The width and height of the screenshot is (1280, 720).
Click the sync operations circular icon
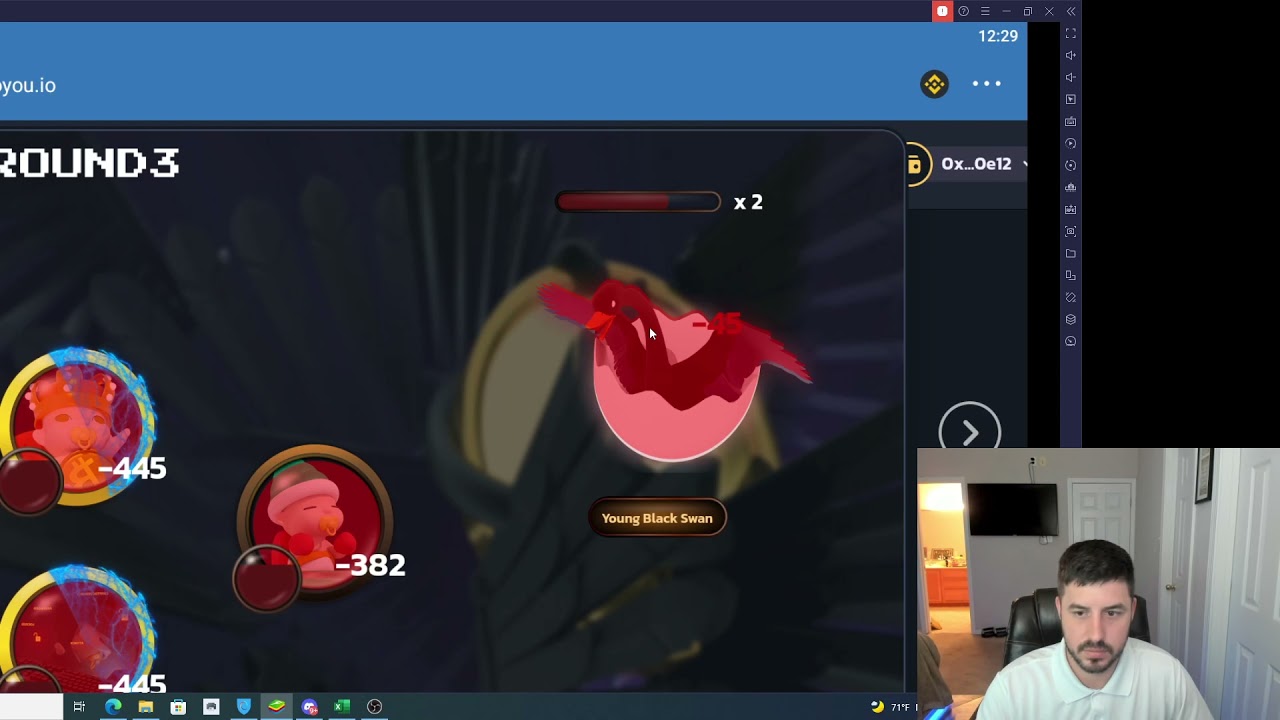[1070, 166]
